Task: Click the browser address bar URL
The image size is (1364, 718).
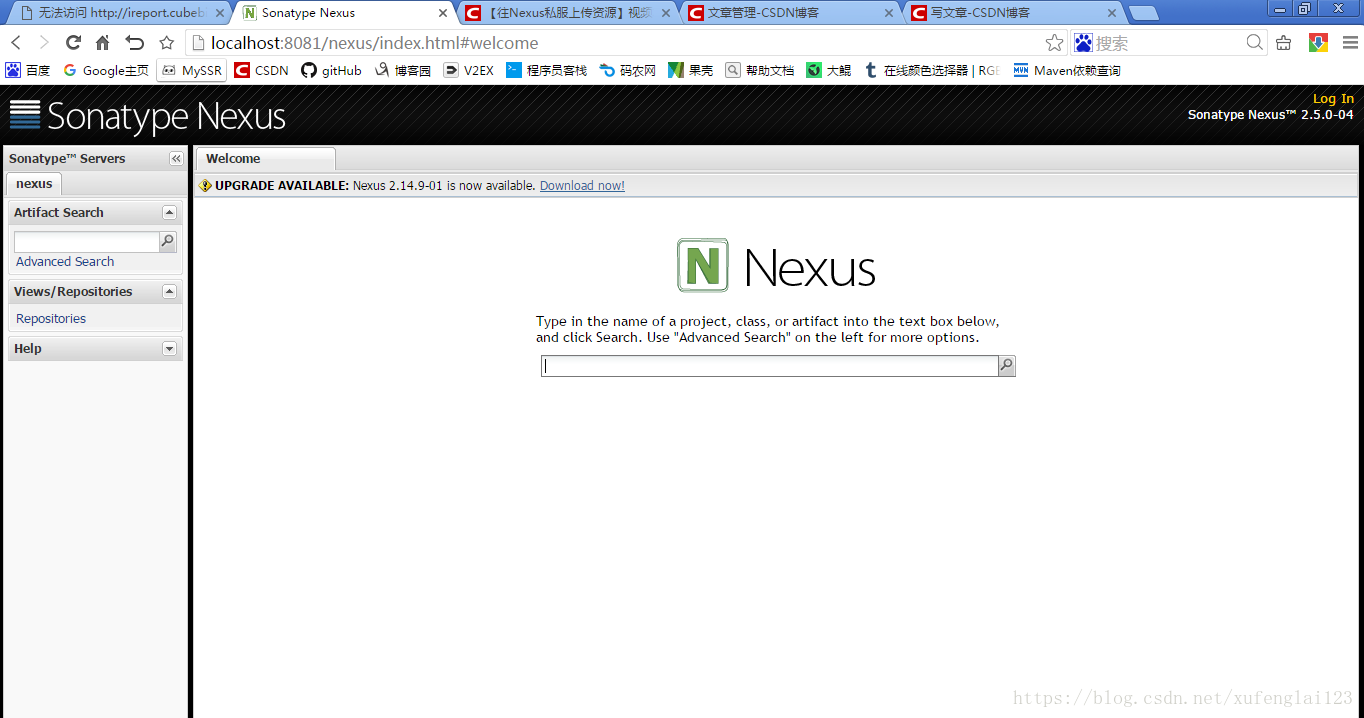Action: pos(375,43)
